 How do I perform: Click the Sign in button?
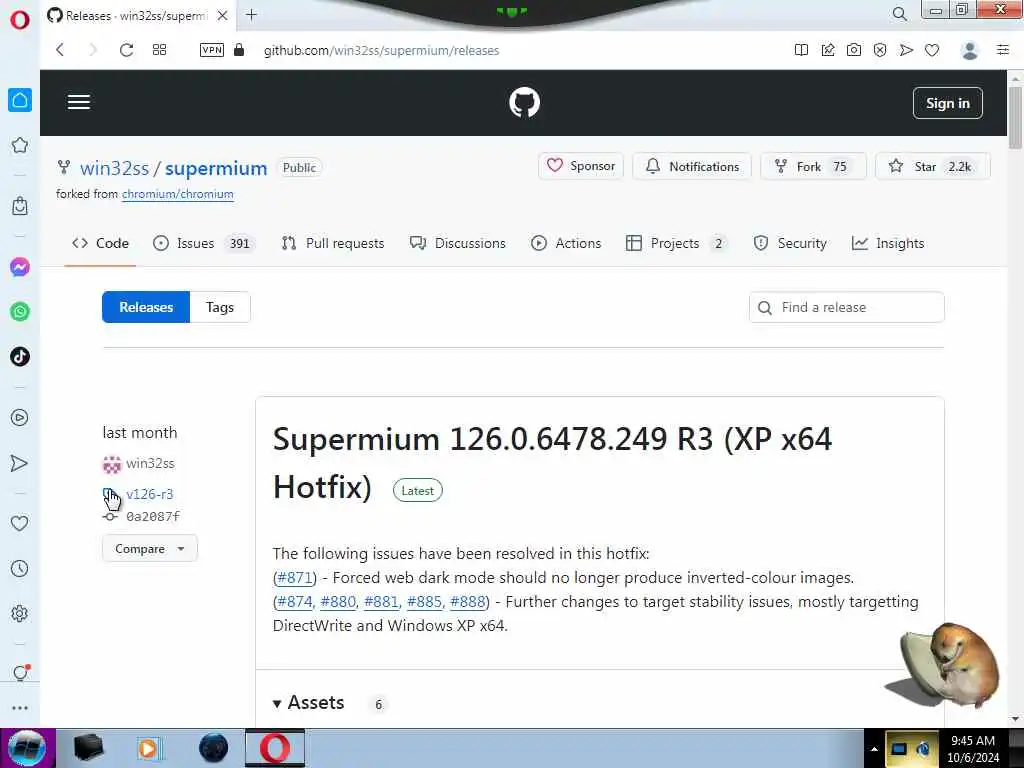948,103
